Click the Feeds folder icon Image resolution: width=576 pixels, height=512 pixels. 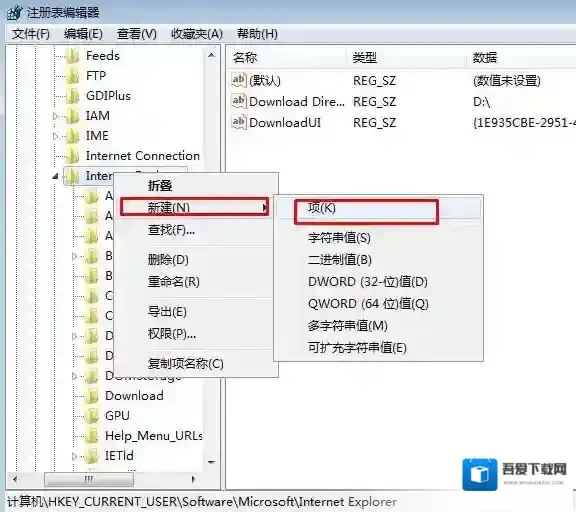pos(73,56)
